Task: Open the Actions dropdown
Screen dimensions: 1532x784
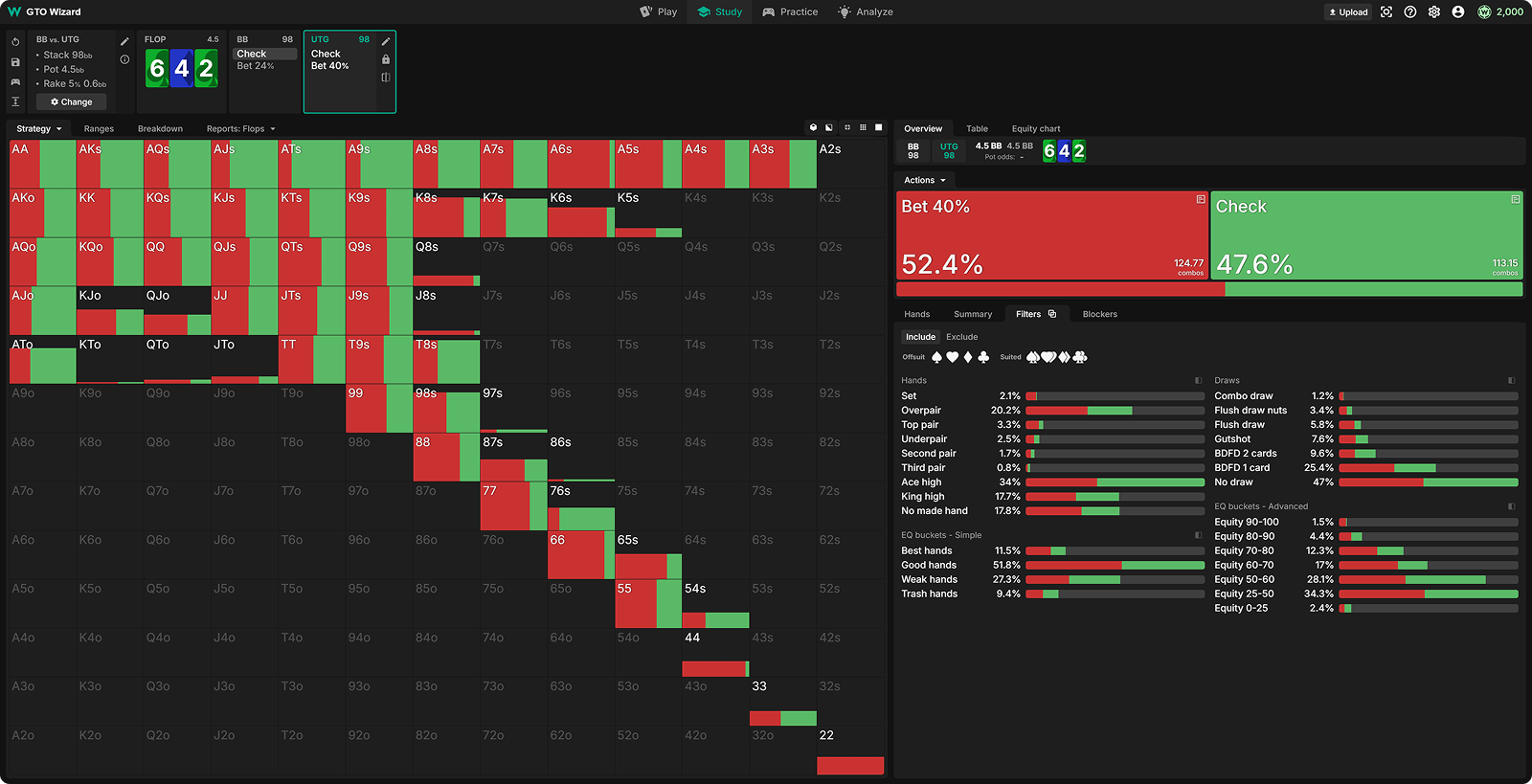Action: 924,180
